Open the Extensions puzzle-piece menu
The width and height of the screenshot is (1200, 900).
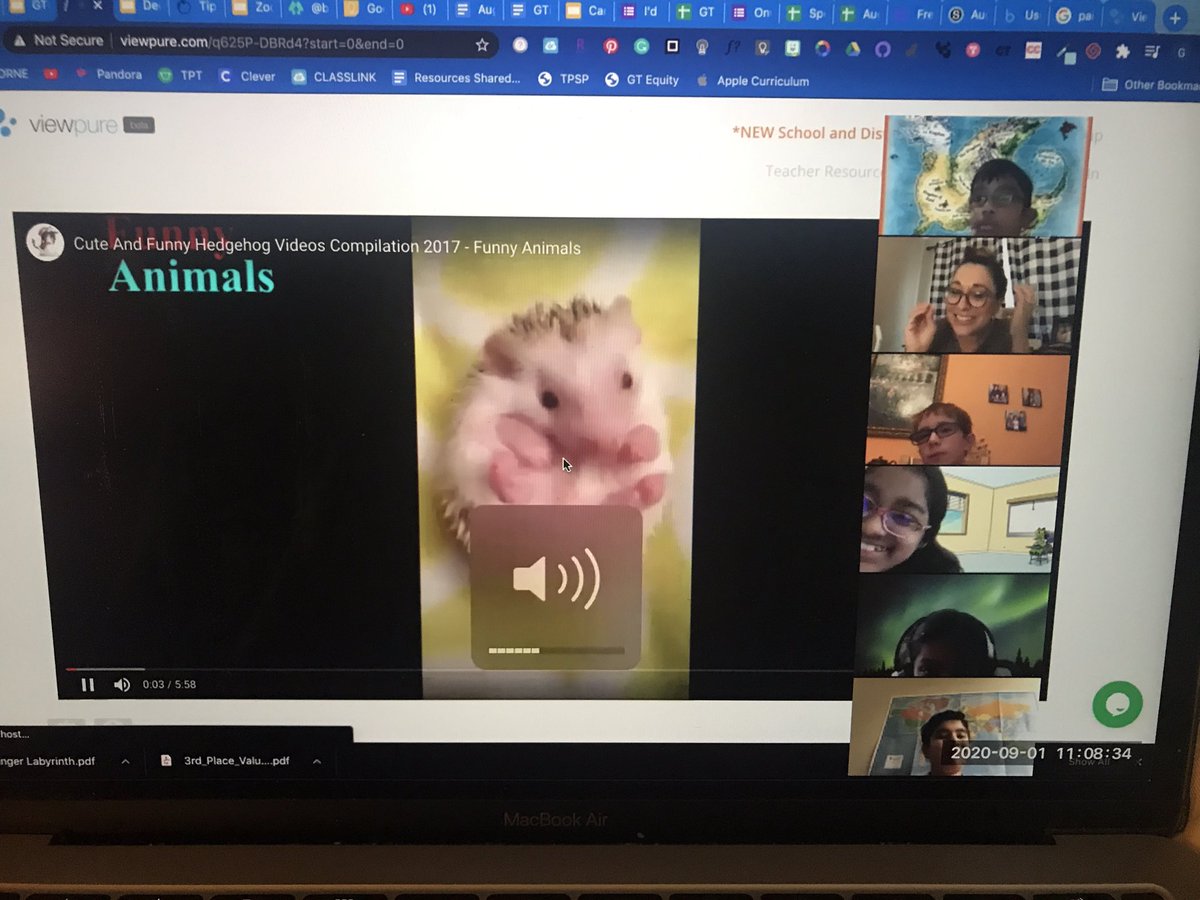(x=1123, y=51)
